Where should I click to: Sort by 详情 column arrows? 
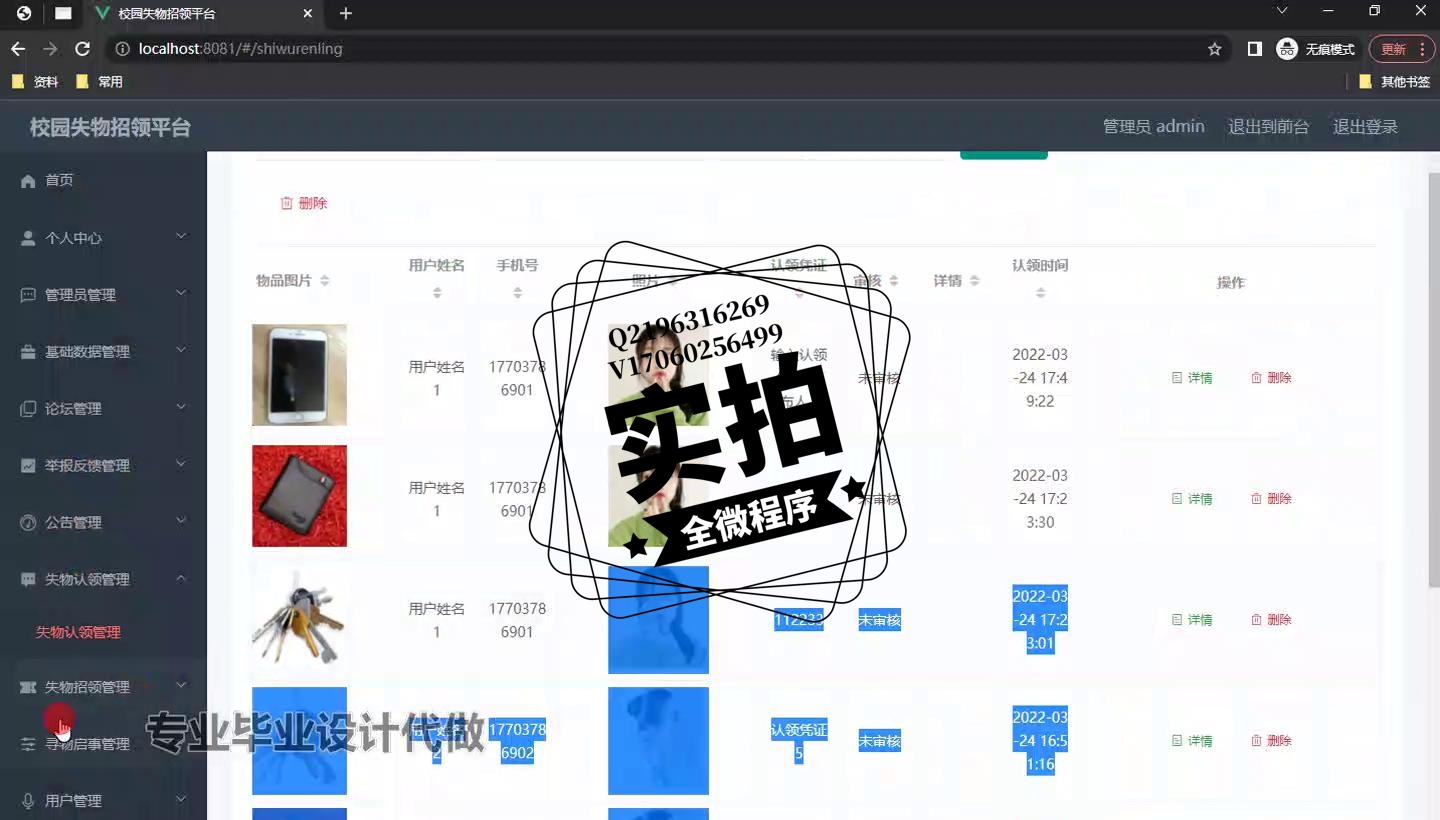[974, 282]
